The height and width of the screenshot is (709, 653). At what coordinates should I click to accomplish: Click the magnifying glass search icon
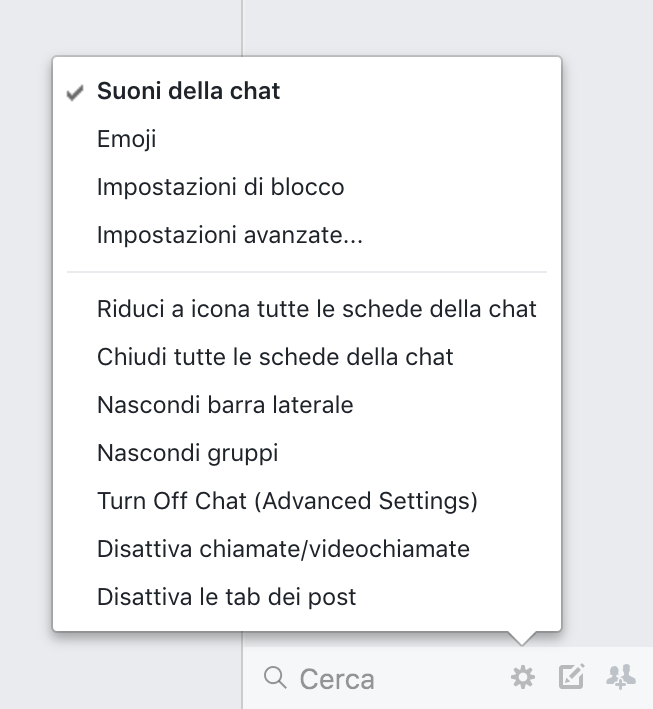pyautogui.click(x=275, y=678)
